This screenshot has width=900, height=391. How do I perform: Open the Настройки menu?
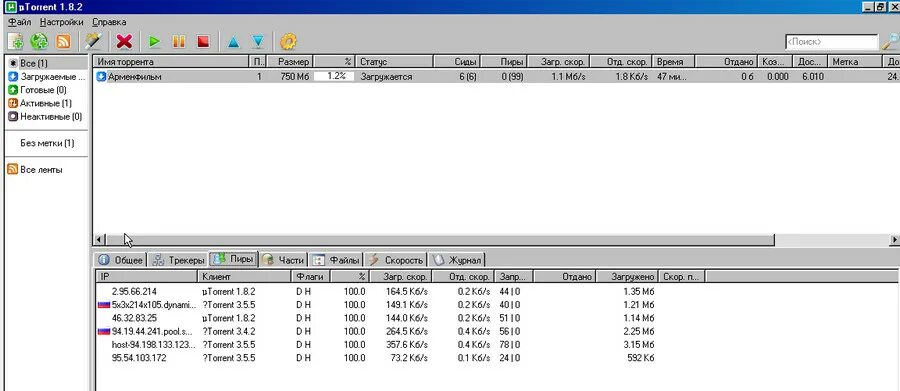point(61,22)
